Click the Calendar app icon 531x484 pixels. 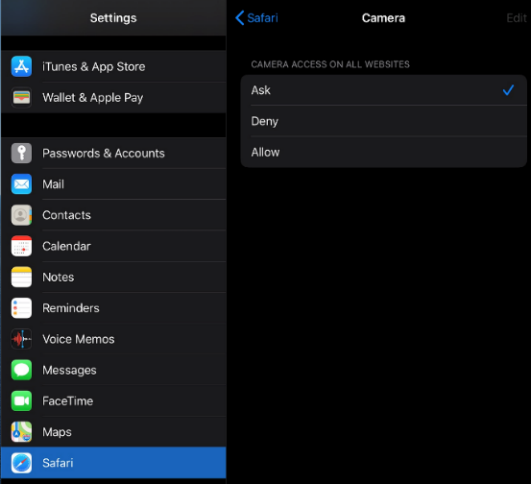click(x=22, y=246)
